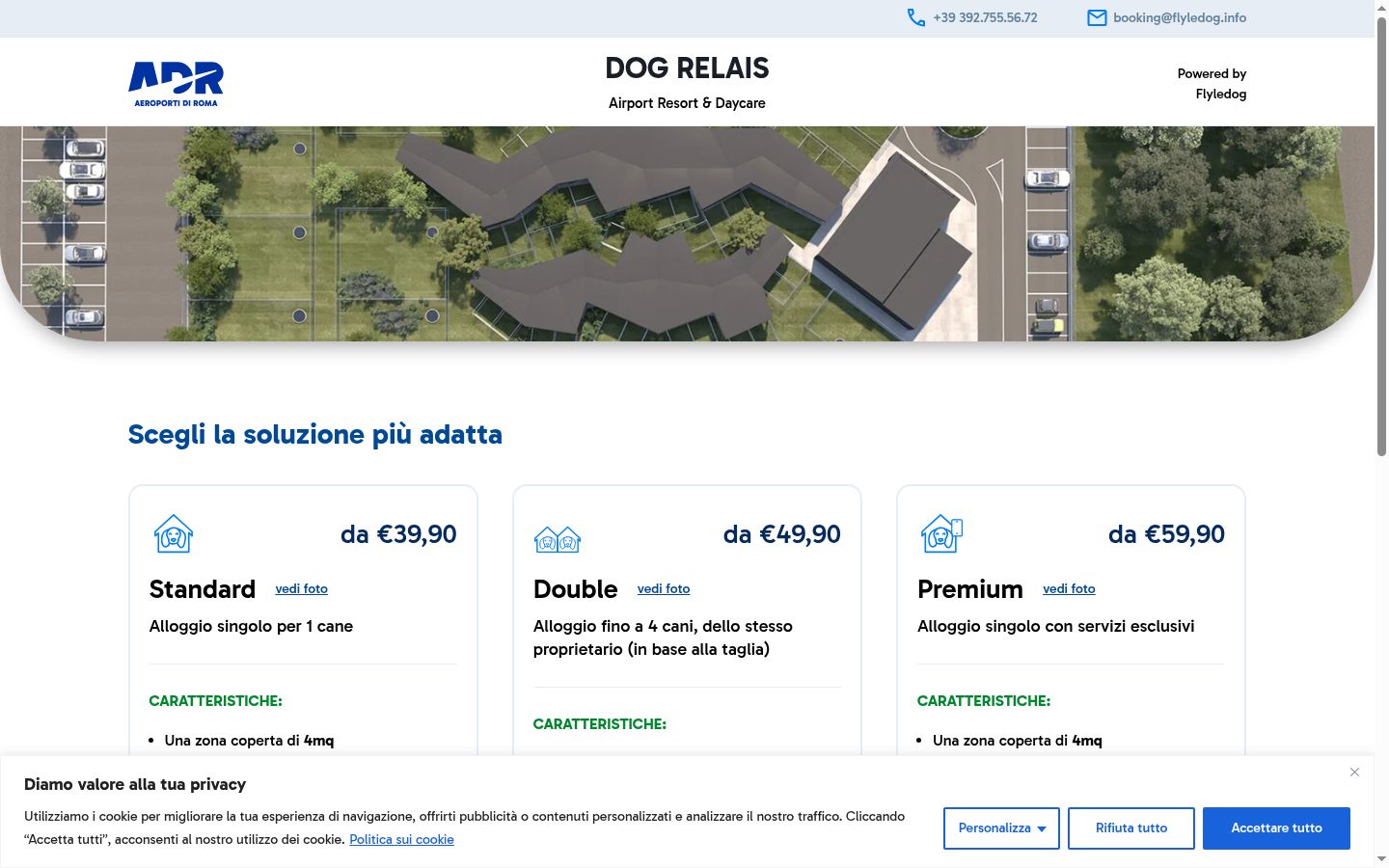The width and height of the screenshot is (1389, 868).
Task: Click the aerial resort banner image
Action: pos(687,233)
